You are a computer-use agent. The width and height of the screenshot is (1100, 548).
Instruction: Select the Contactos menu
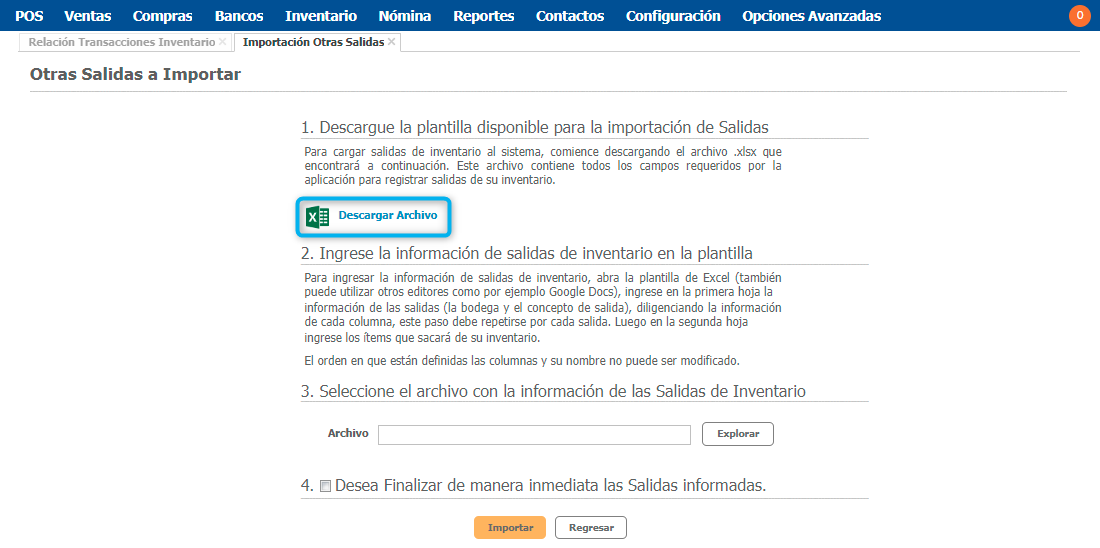[x=570, y=16]
